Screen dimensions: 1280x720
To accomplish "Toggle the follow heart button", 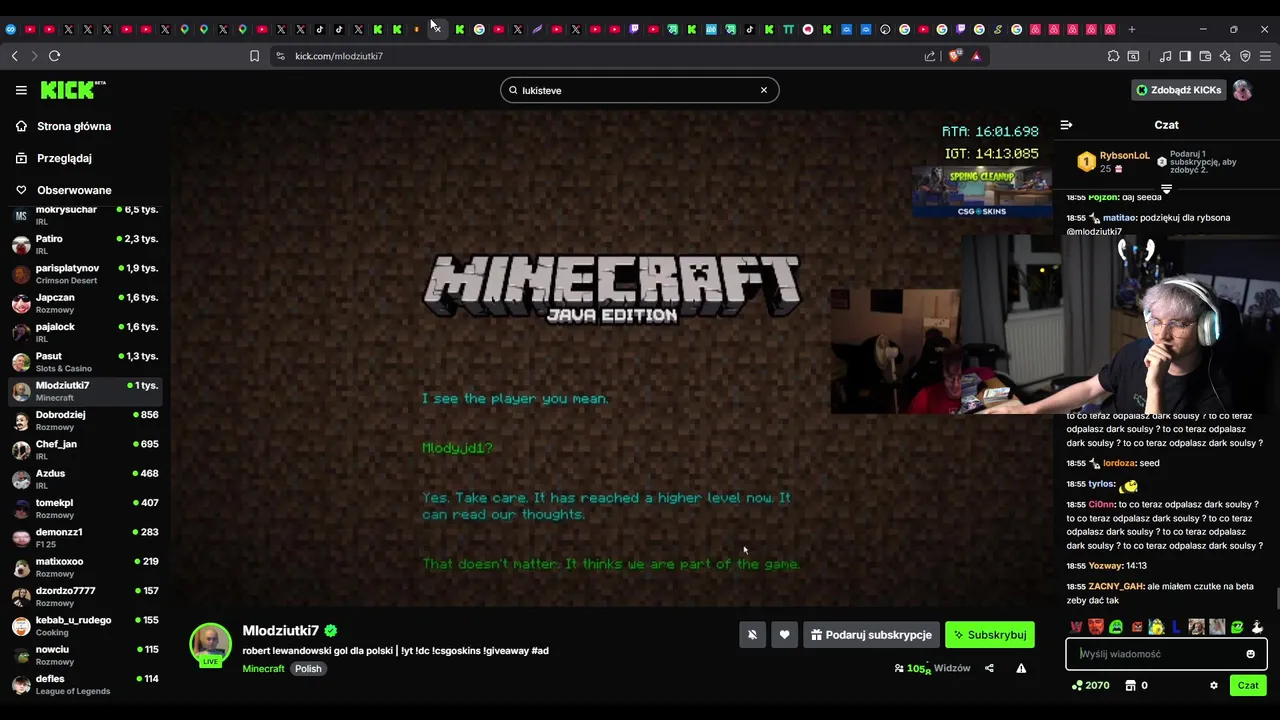I will tap(784, 635).
